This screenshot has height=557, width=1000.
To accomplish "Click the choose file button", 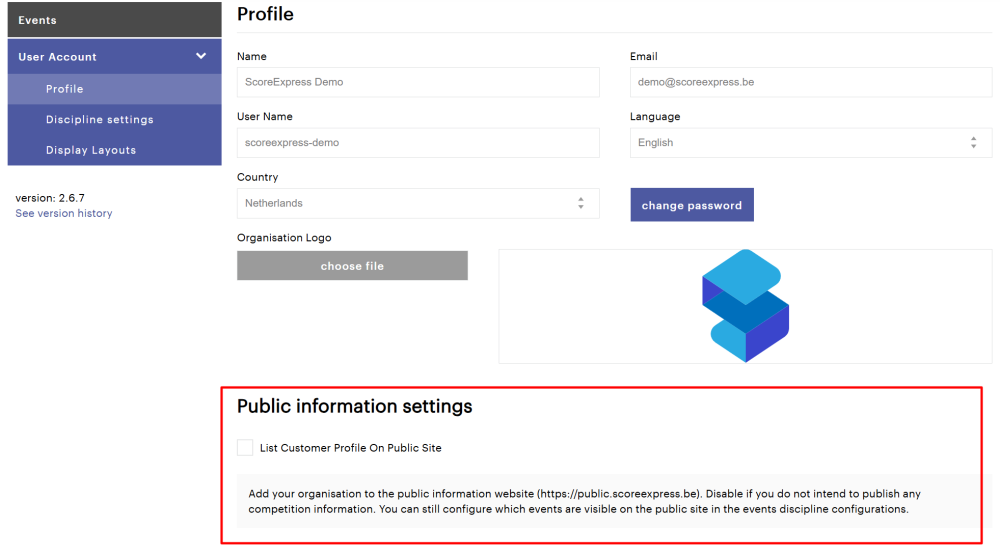I will tap(352, 266).
